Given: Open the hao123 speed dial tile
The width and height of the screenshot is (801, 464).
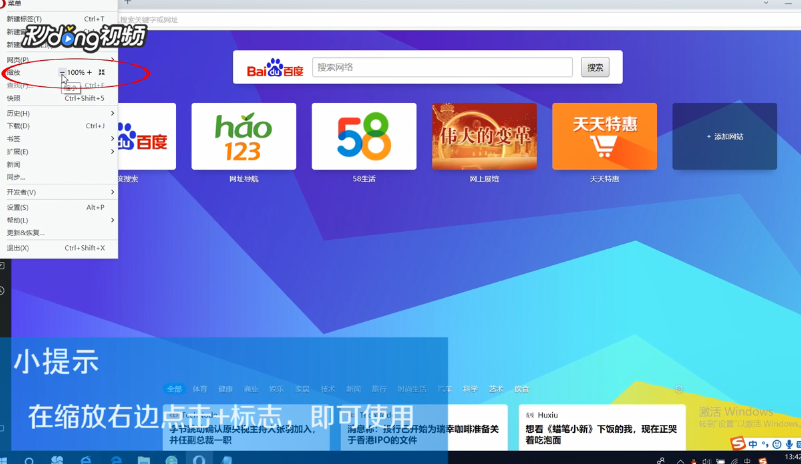Looking at the screenshot, I should click(x=244, y=136).
